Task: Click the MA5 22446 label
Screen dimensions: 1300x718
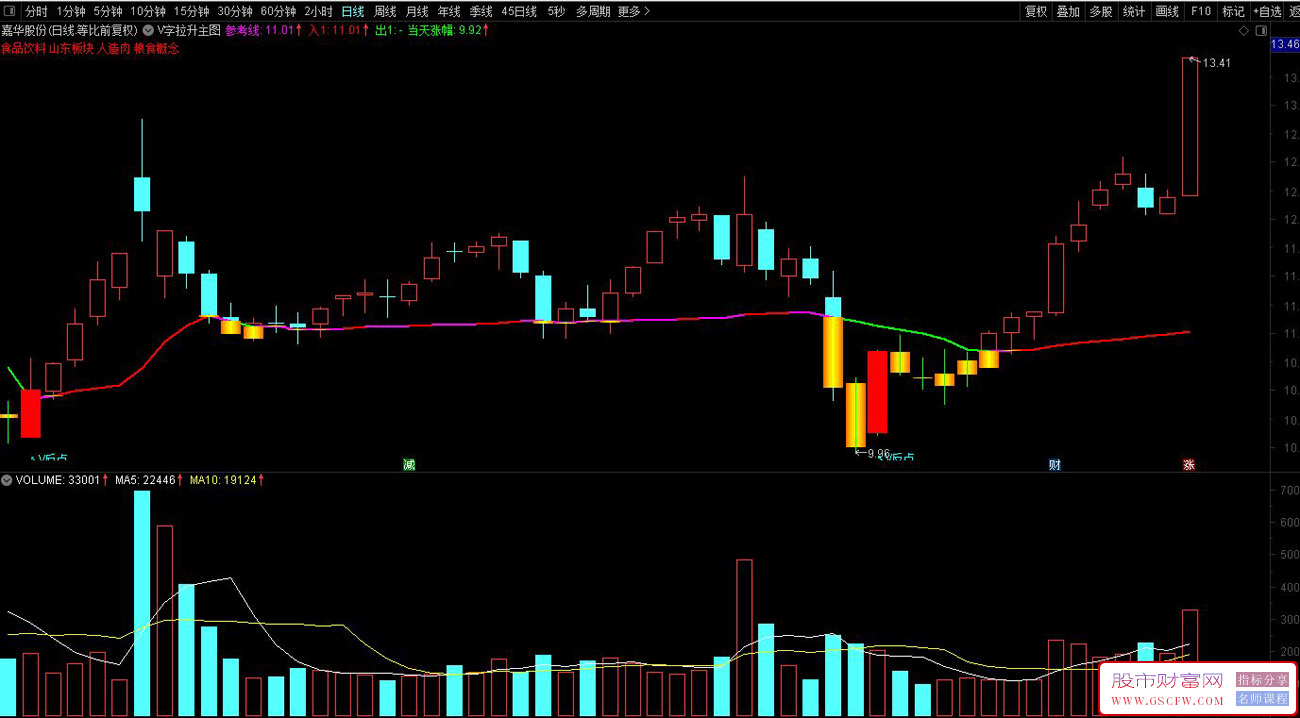Action: point(149,480)
